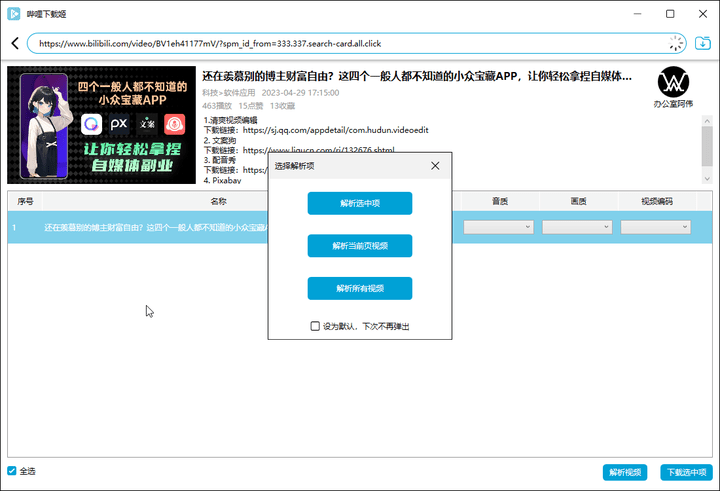Minimize the application window

pos(637,14)
